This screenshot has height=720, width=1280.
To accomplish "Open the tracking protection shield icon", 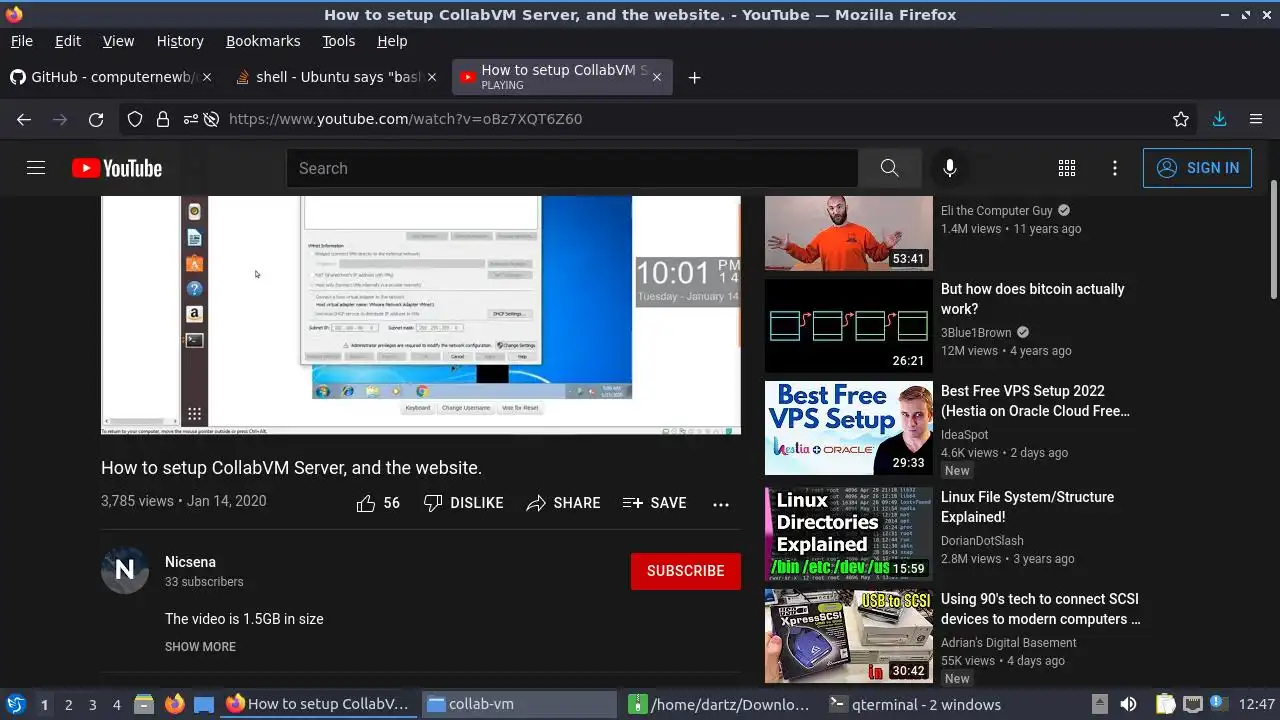I will [x=135, y=119].
